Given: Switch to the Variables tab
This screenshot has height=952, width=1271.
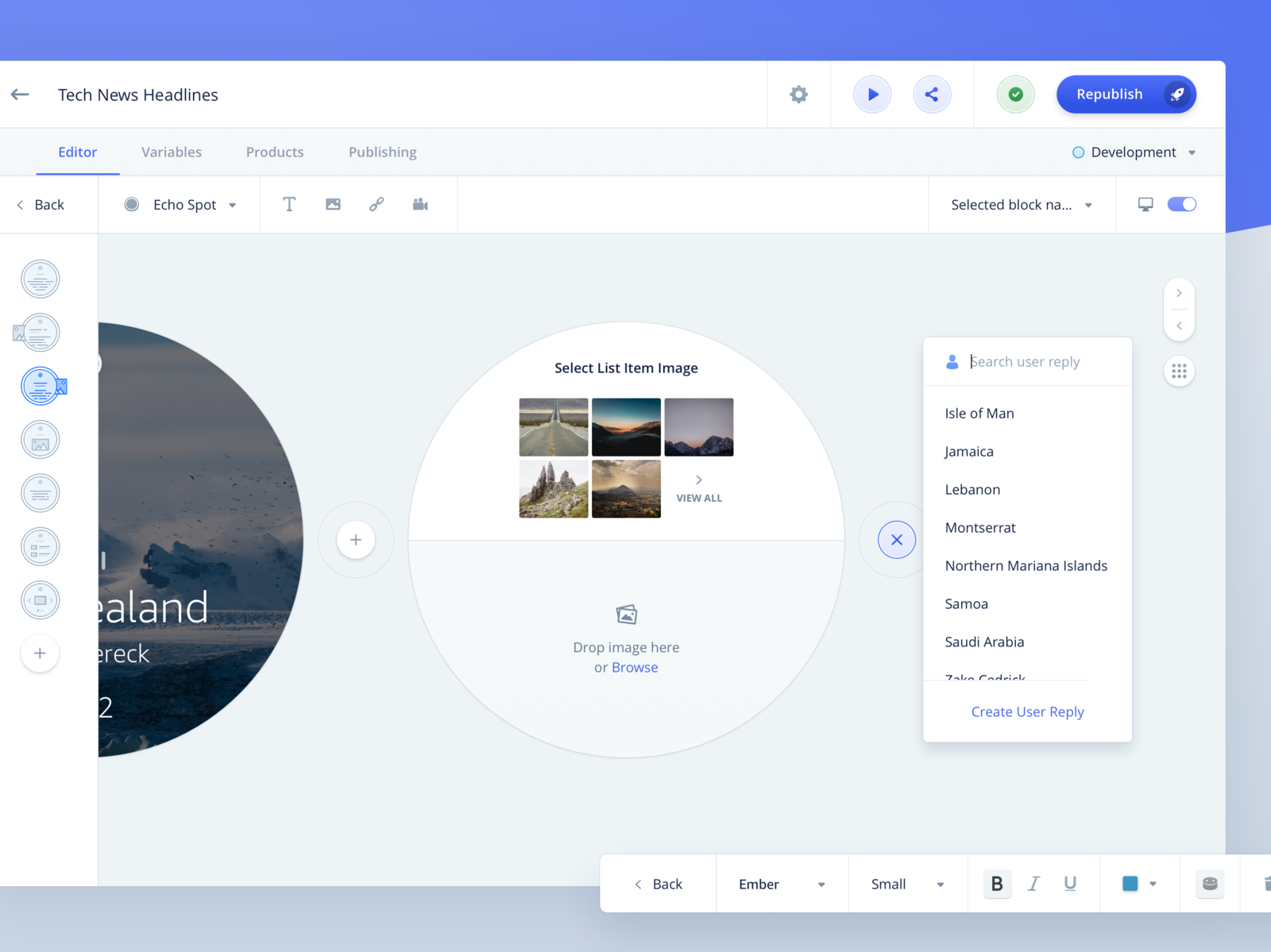Looking at the screenshot, I should [171, 152].
